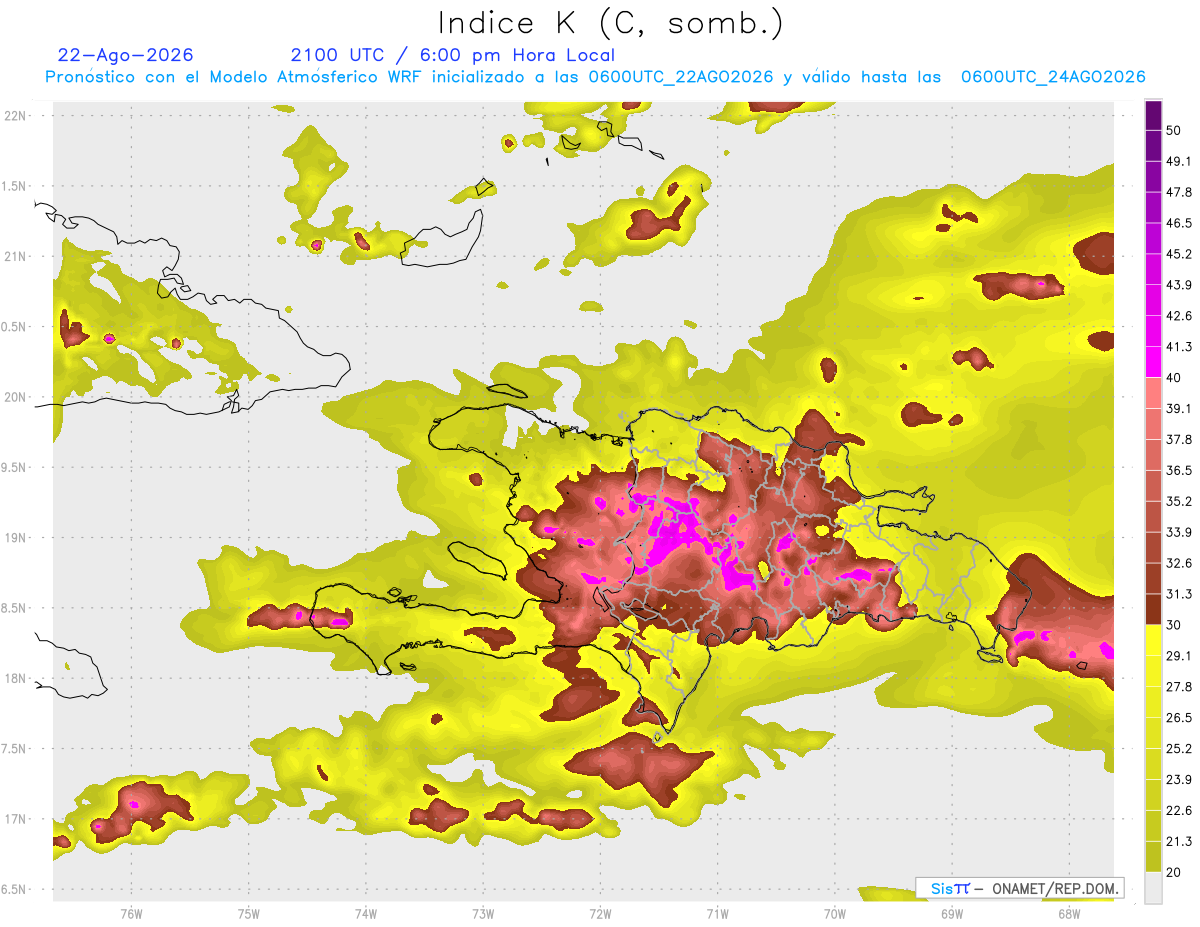Pick the light gray swatch below 20

(x=1153, y=888)
